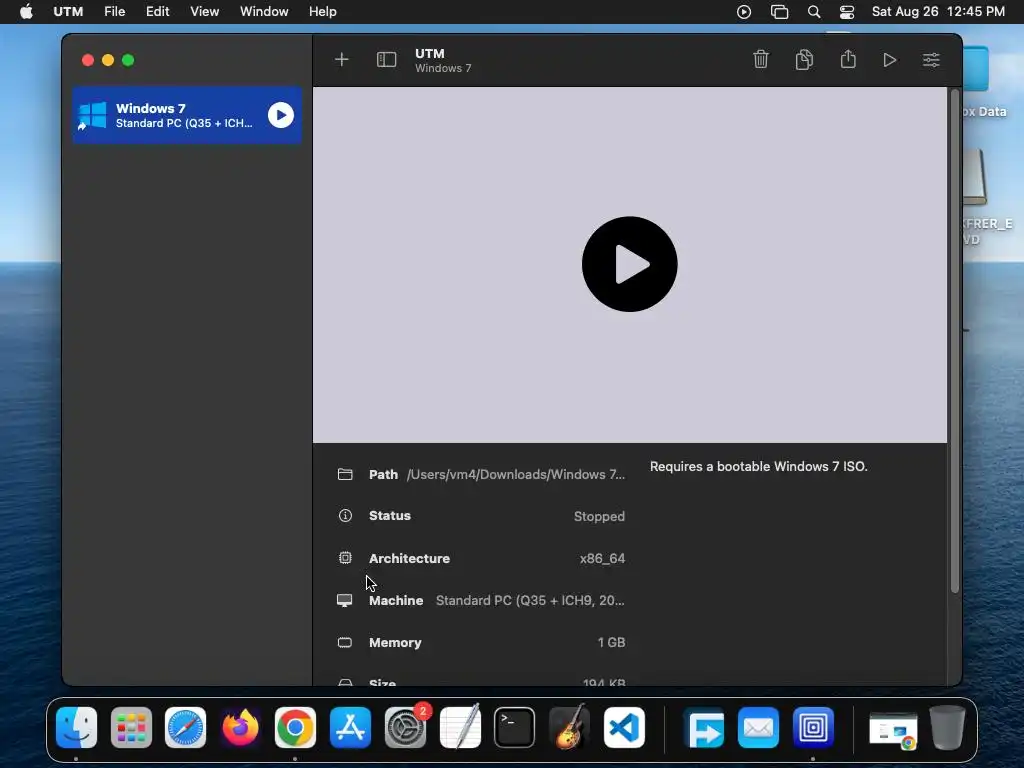Share the Windows 7 VM
Screen dimensions: 1024x768
point(848,59)
